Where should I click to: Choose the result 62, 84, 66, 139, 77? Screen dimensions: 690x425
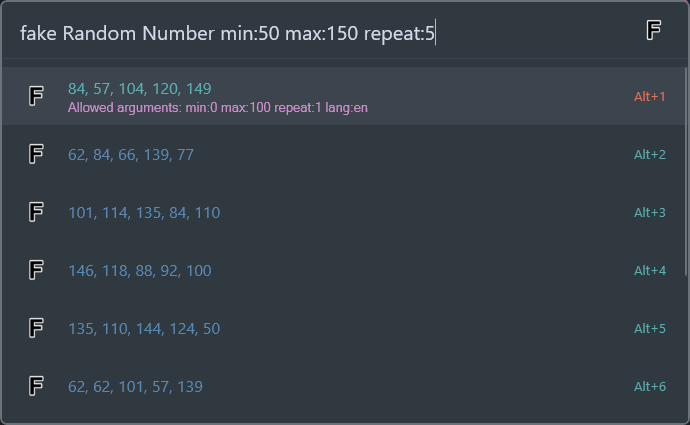(x=131, y=154)
